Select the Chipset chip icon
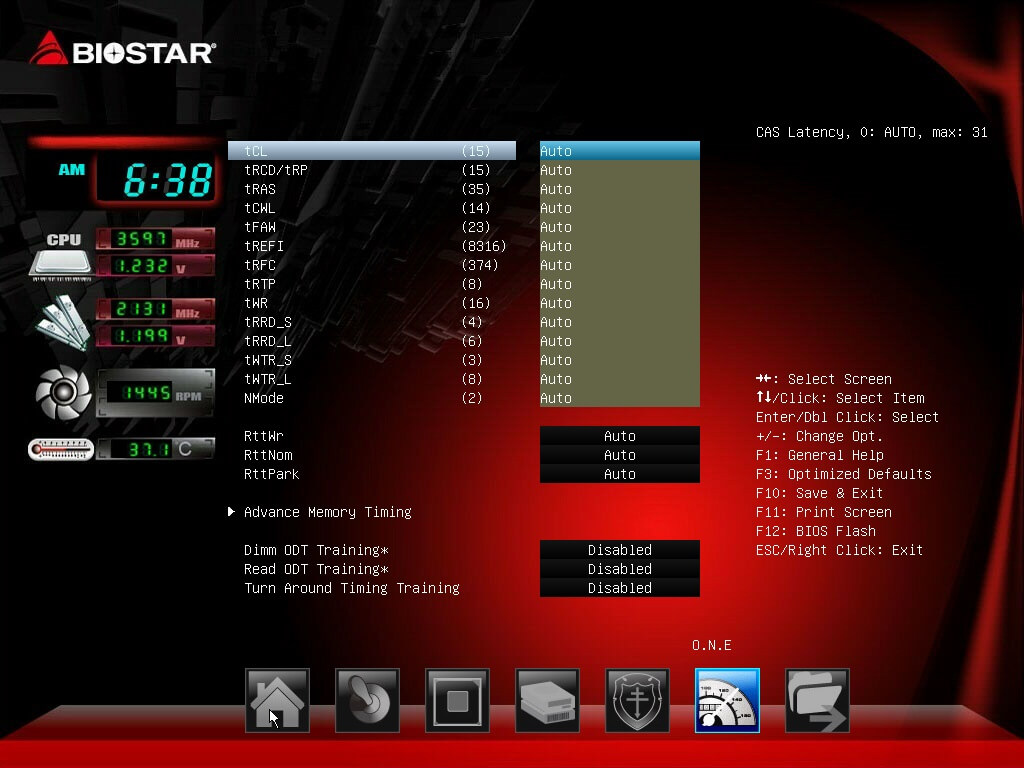 click(457, 701)
